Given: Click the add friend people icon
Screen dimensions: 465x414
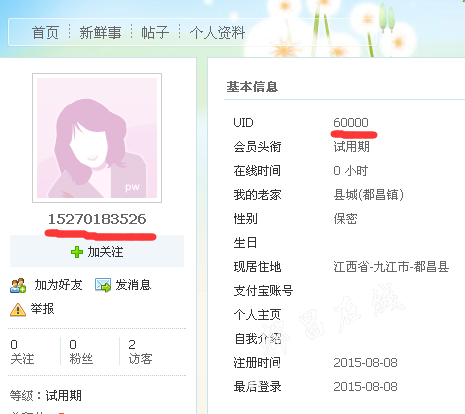Looking at the screenshot, I should (18, 285).
